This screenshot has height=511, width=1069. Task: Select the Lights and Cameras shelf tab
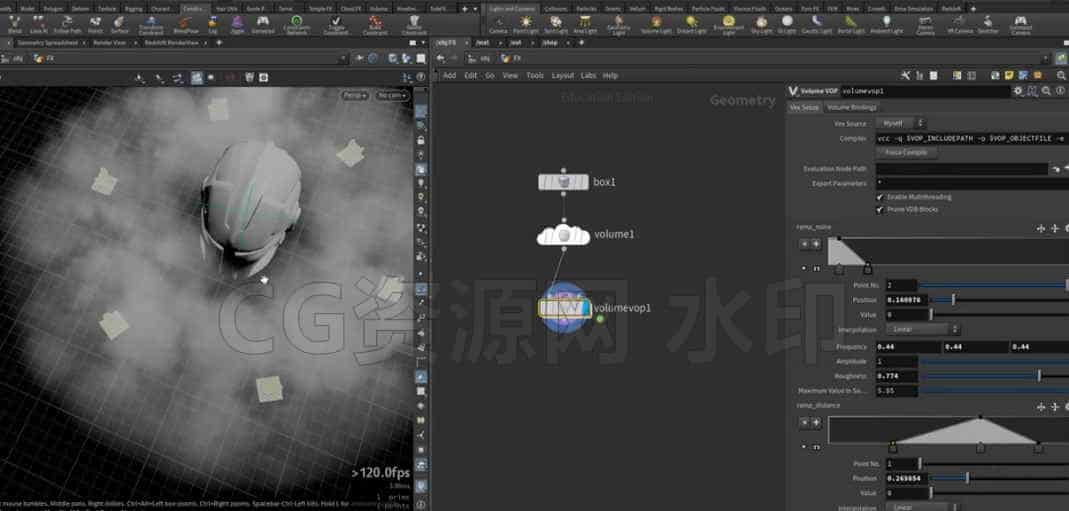click(x=513, y=8)
